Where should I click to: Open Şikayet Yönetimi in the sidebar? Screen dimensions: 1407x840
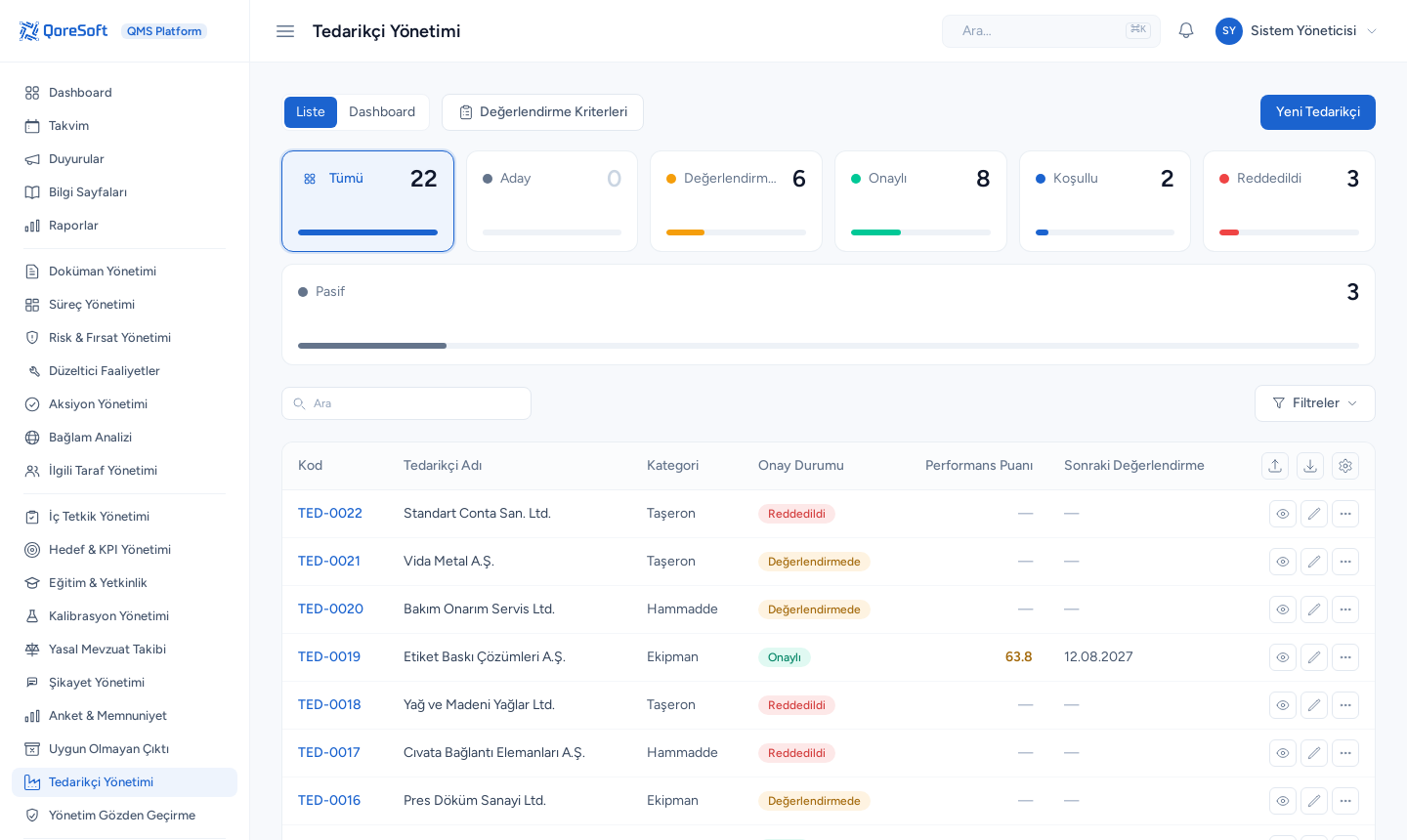[124, 683]
